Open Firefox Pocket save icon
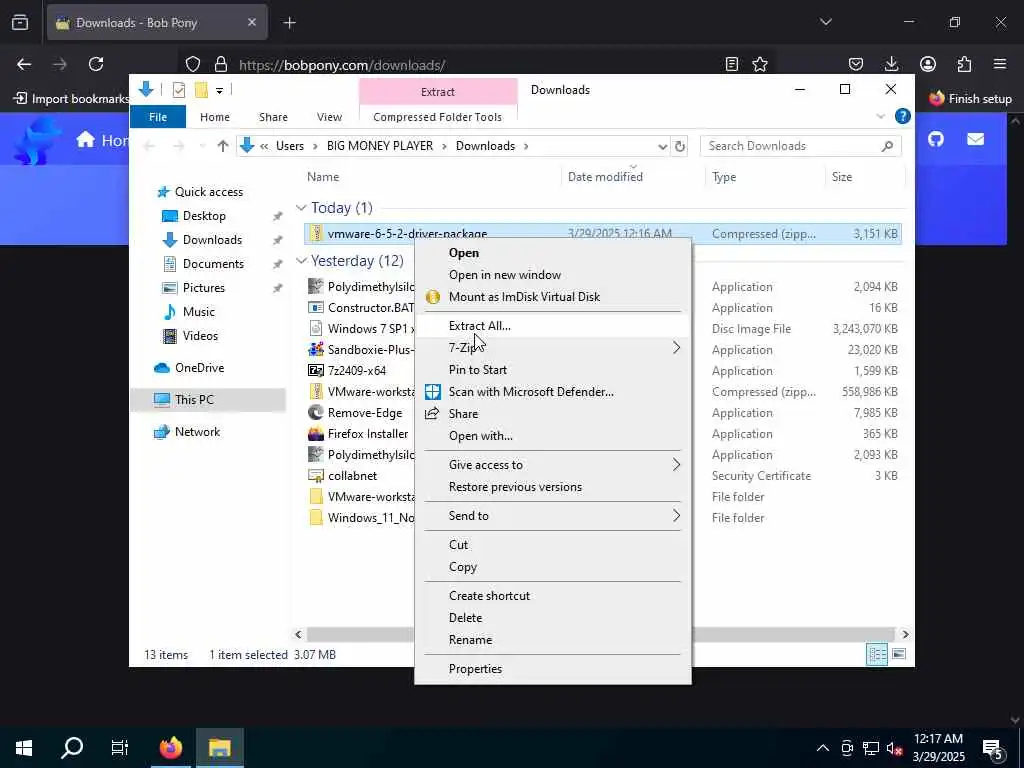Image resolution: width=1024 pixels, height=768 pixels. 856,64
